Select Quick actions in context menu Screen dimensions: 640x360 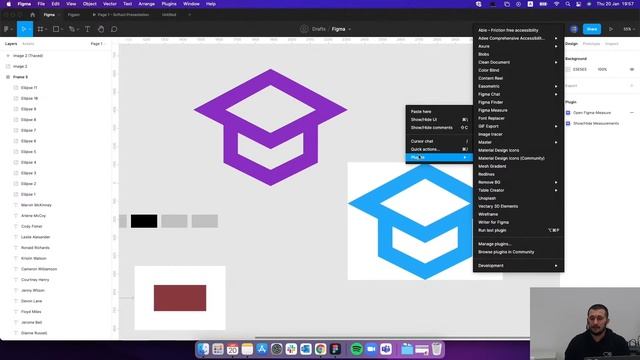coord(439,149)
